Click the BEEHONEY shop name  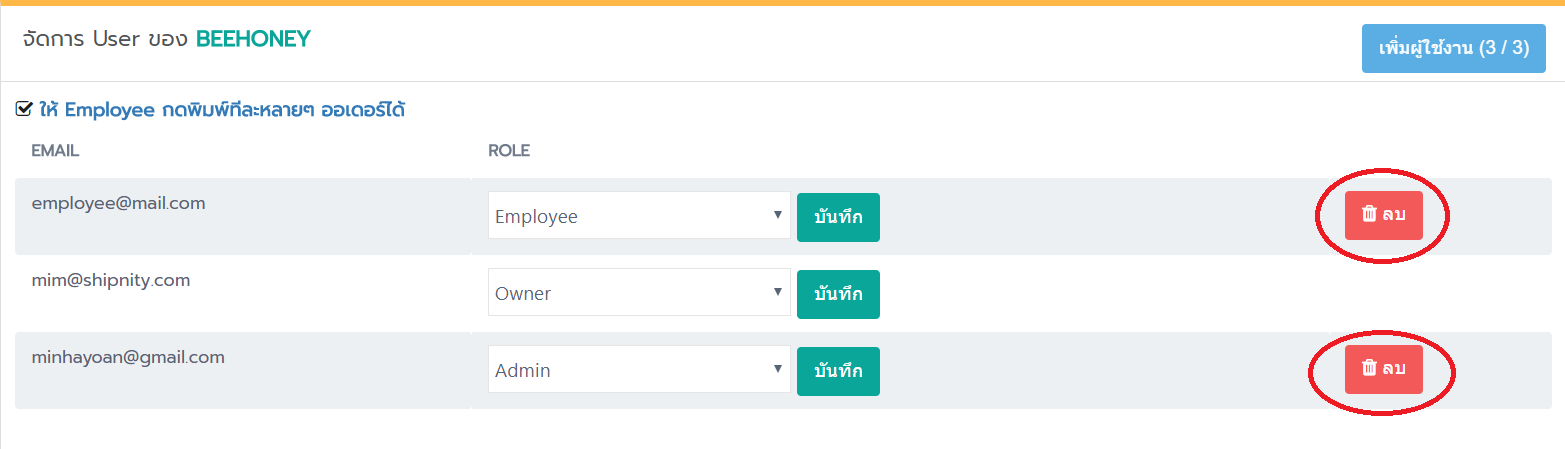click(253, 39)
